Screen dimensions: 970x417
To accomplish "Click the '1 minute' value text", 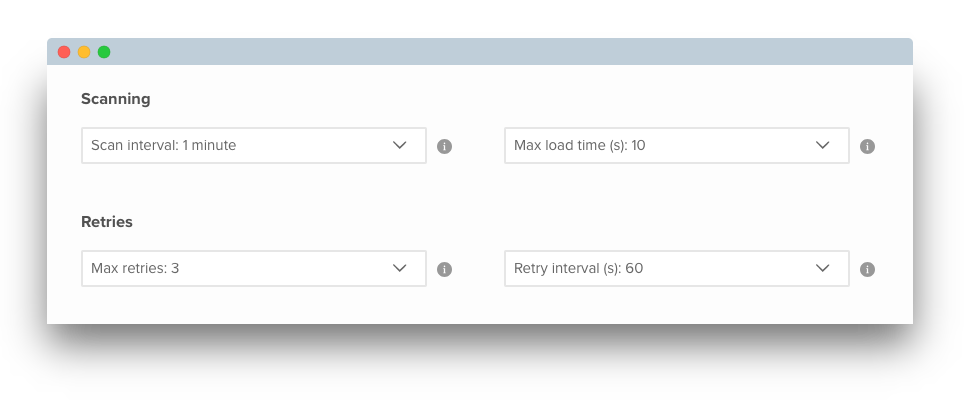I will (x=209, y=145).
